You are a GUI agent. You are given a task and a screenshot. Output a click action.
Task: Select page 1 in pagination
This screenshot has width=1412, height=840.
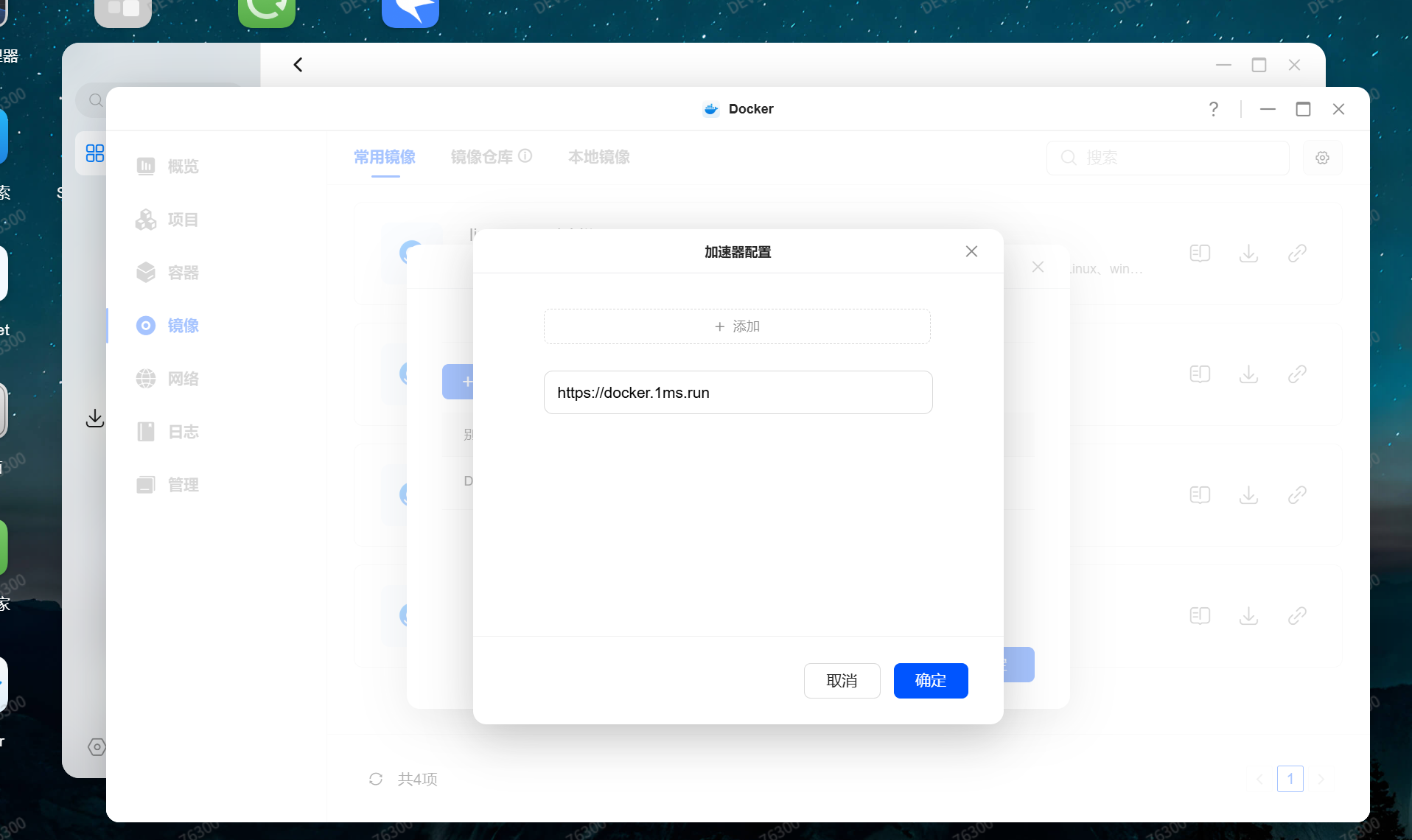pos(1290,779)
